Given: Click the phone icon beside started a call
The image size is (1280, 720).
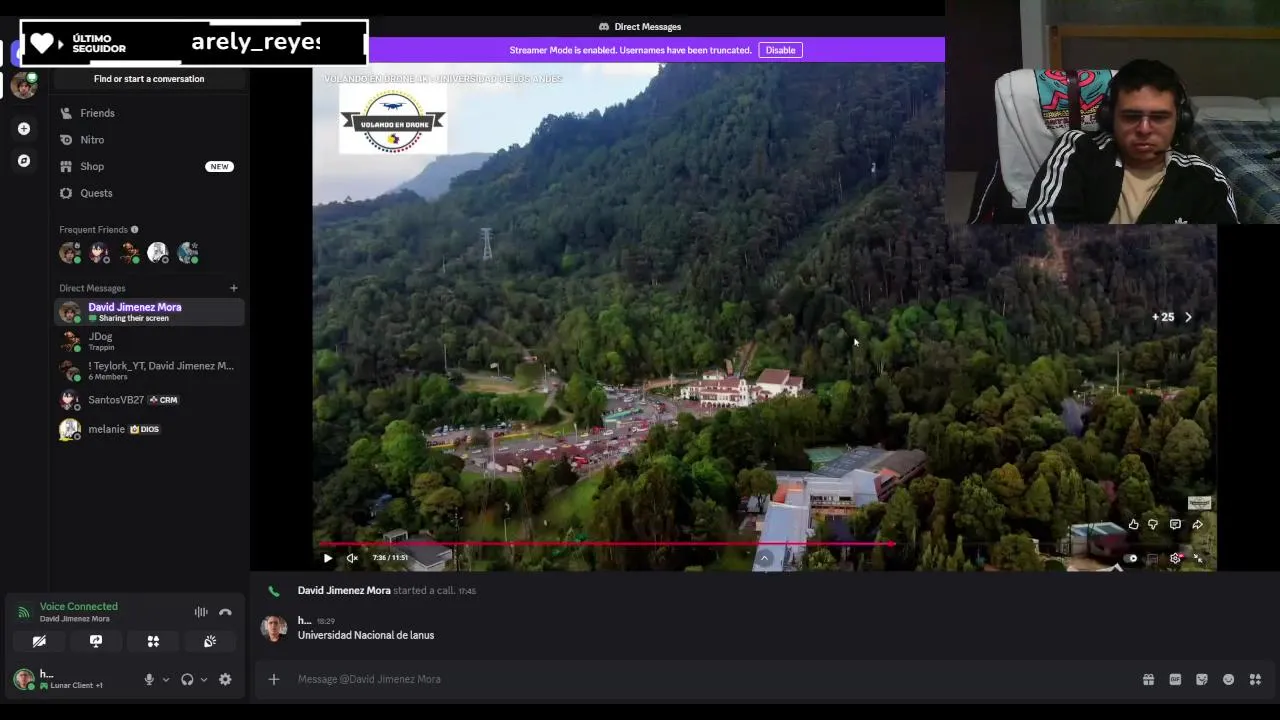Looking at the screenshot, I should (273, 591).
